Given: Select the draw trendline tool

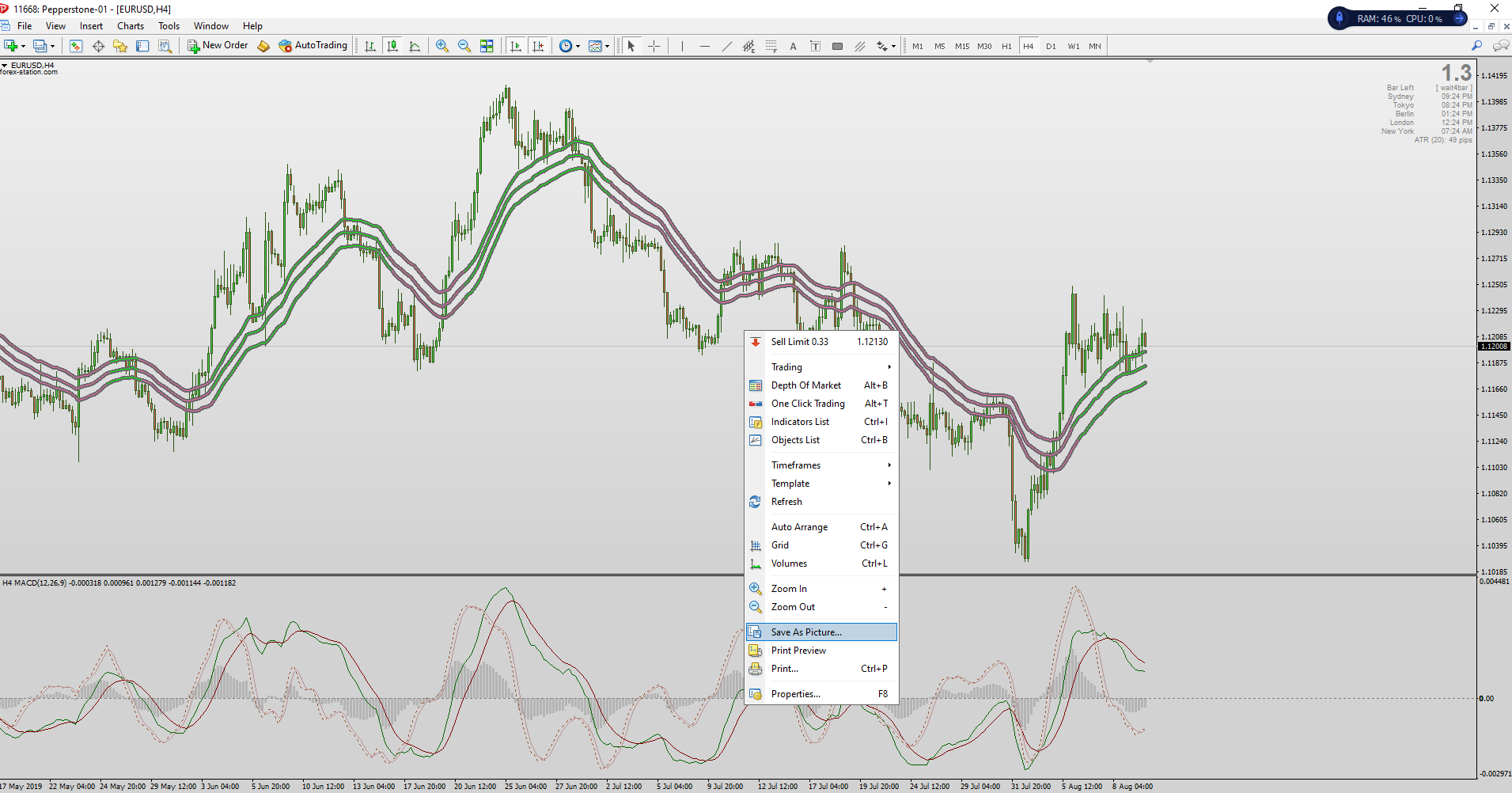Looking at the screenshot, I should (x=726, y=46).
